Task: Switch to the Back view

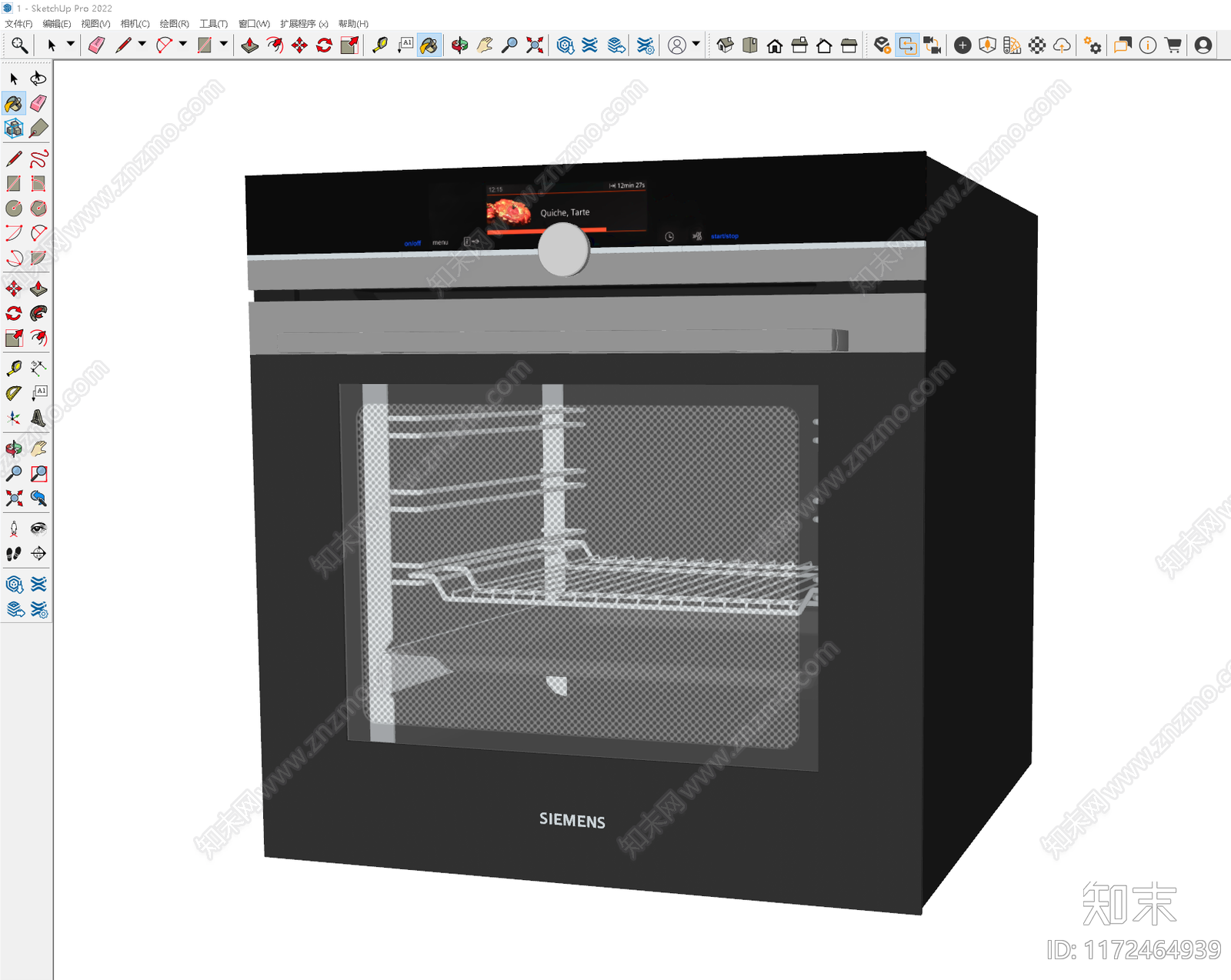Action: pyautogui.click(x=824, y=45)
